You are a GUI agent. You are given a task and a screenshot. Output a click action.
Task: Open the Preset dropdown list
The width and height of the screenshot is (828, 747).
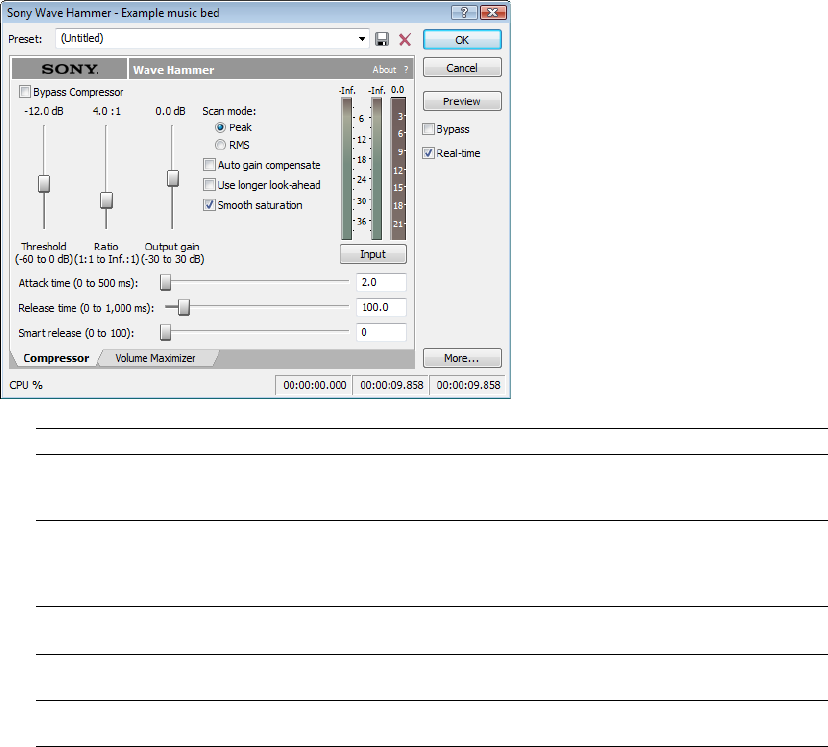[x=362, y=39]
